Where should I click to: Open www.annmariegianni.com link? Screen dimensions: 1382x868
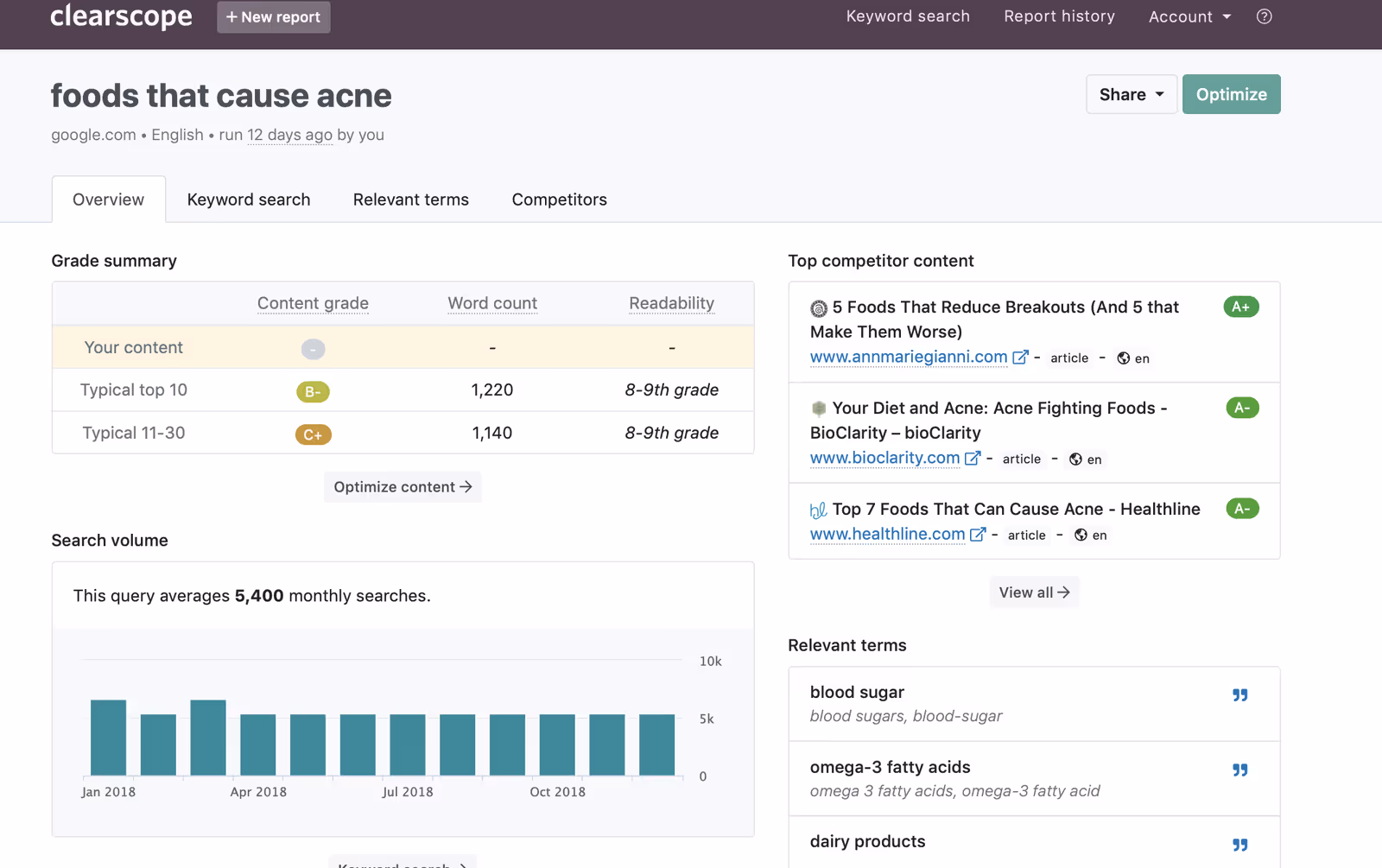909,357
